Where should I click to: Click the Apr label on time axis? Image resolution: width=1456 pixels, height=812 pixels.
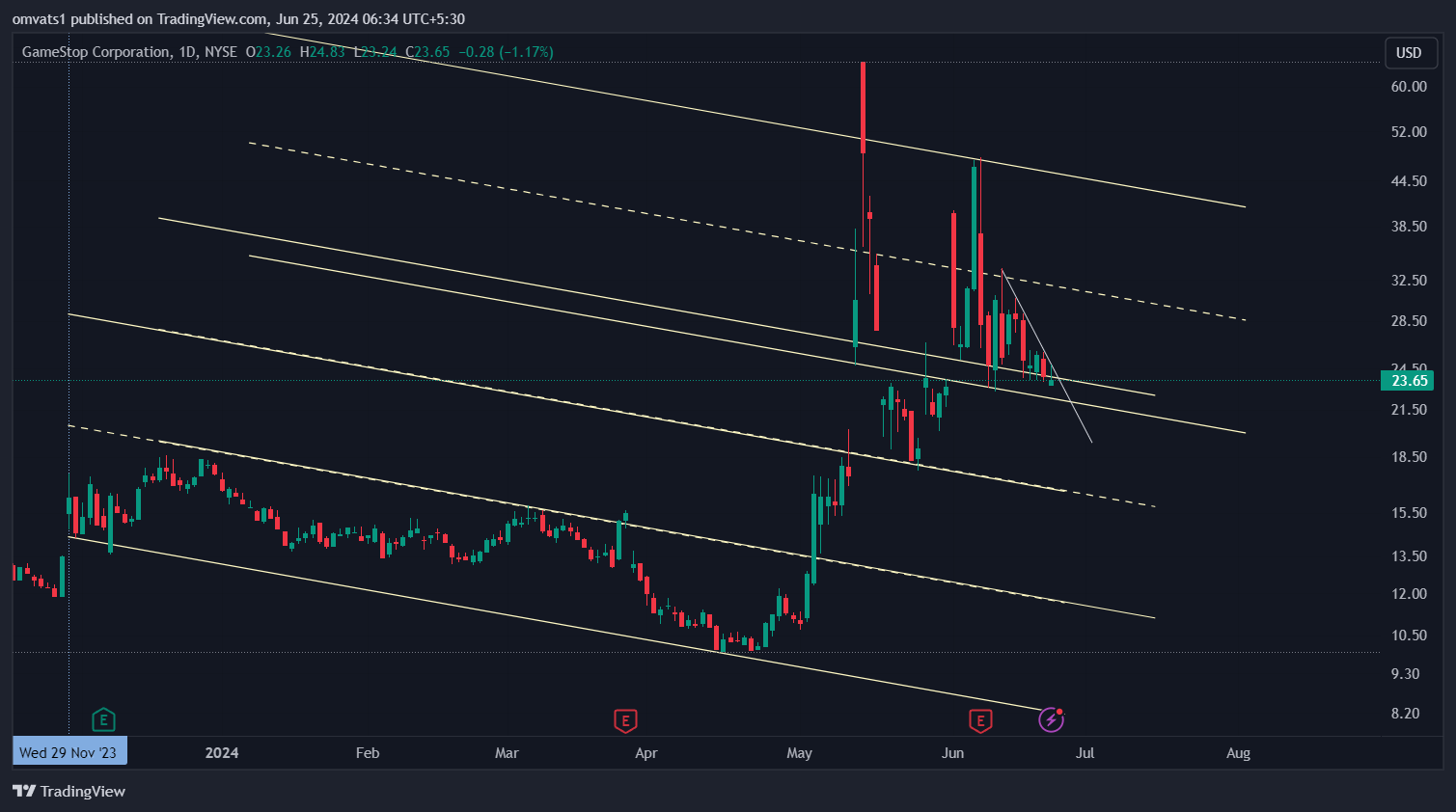click(646, 753)
